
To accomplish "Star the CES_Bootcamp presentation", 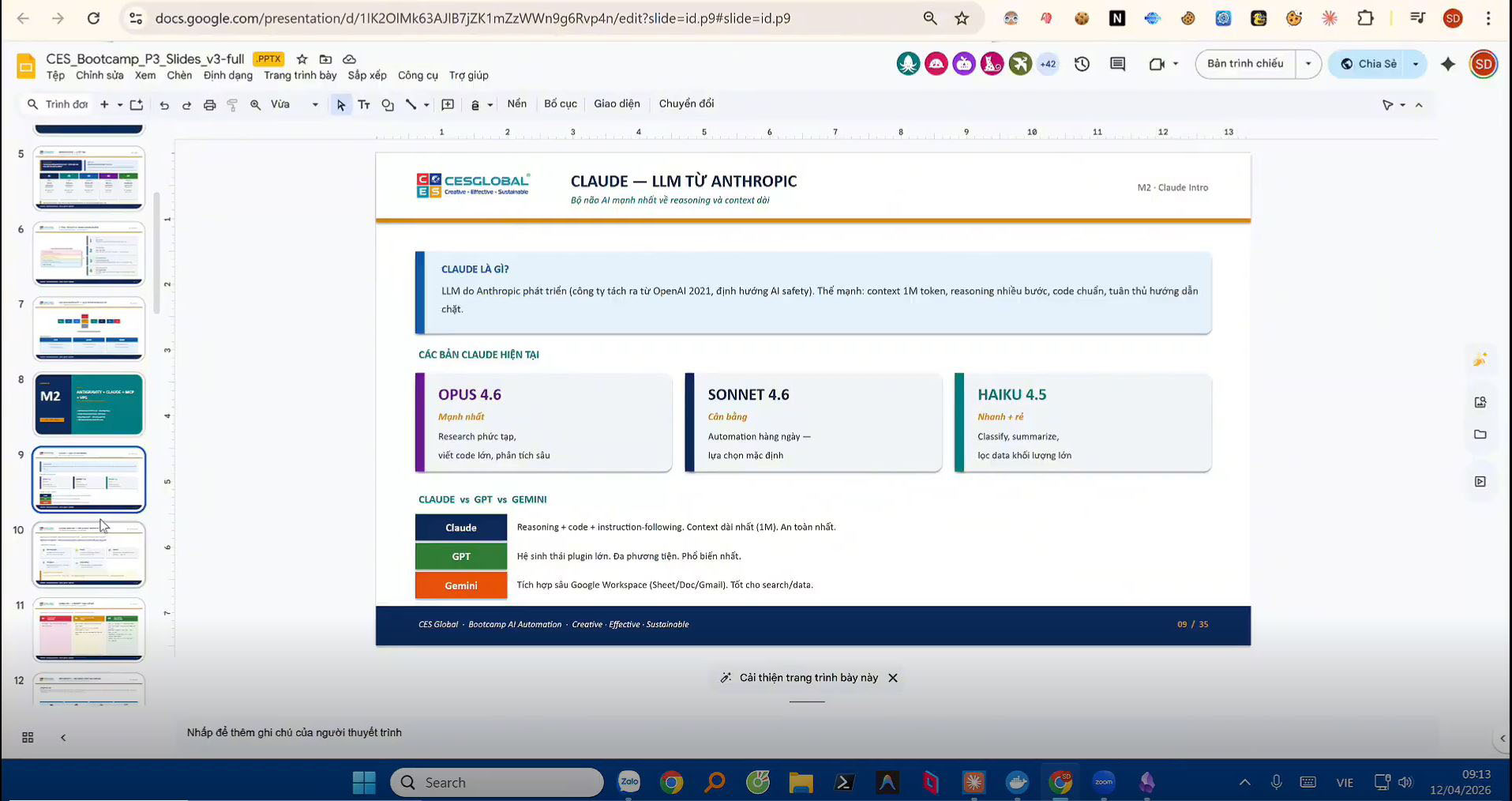I will [x=302, y=58].
